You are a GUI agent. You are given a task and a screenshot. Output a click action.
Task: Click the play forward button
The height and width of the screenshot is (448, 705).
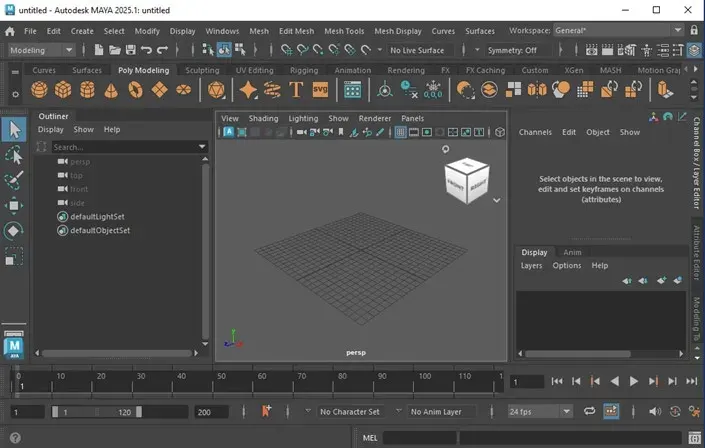tap(634, 381)
